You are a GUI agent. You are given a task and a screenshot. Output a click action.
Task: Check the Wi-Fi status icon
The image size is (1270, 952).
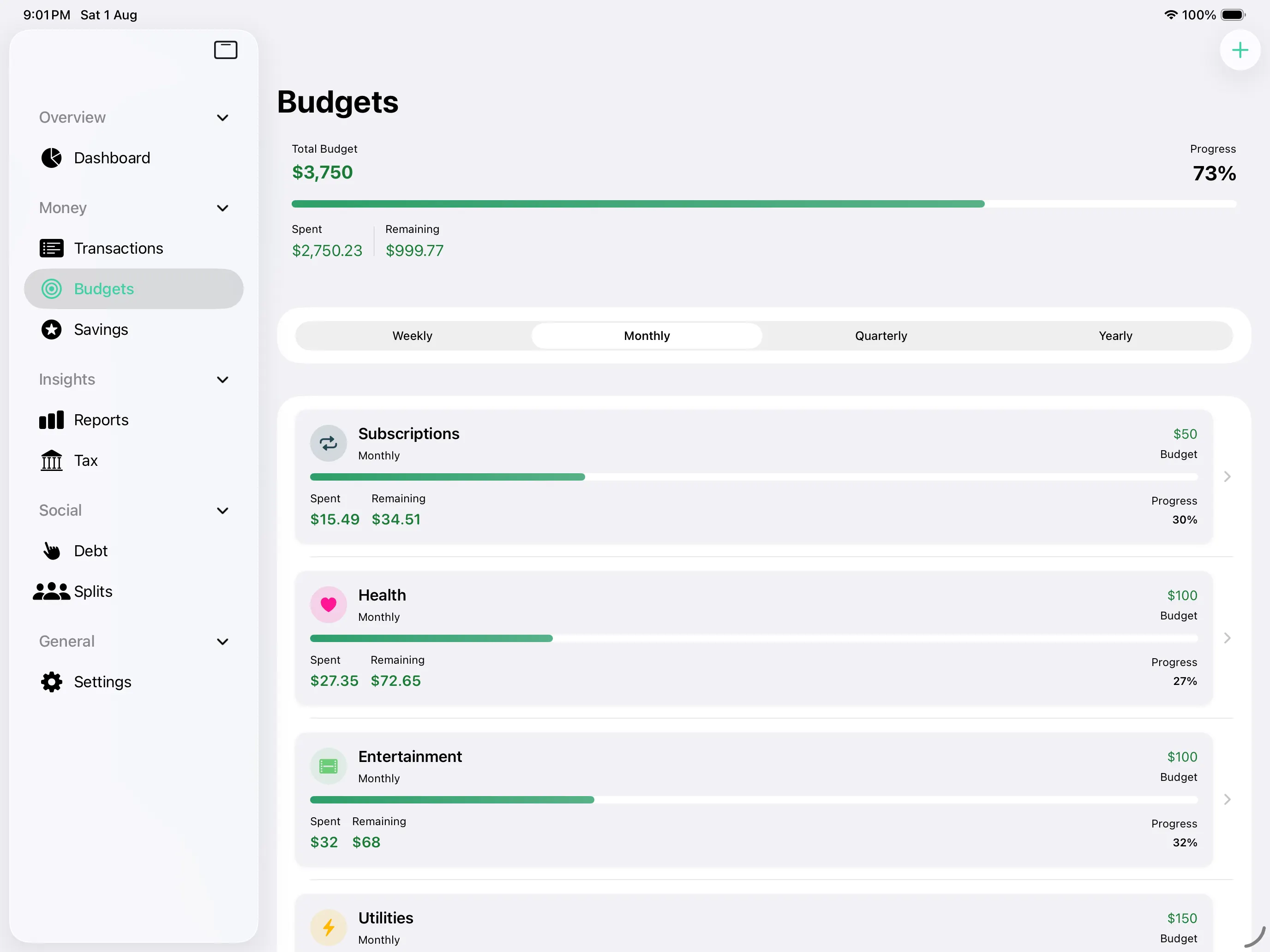tap(1171, 15)
